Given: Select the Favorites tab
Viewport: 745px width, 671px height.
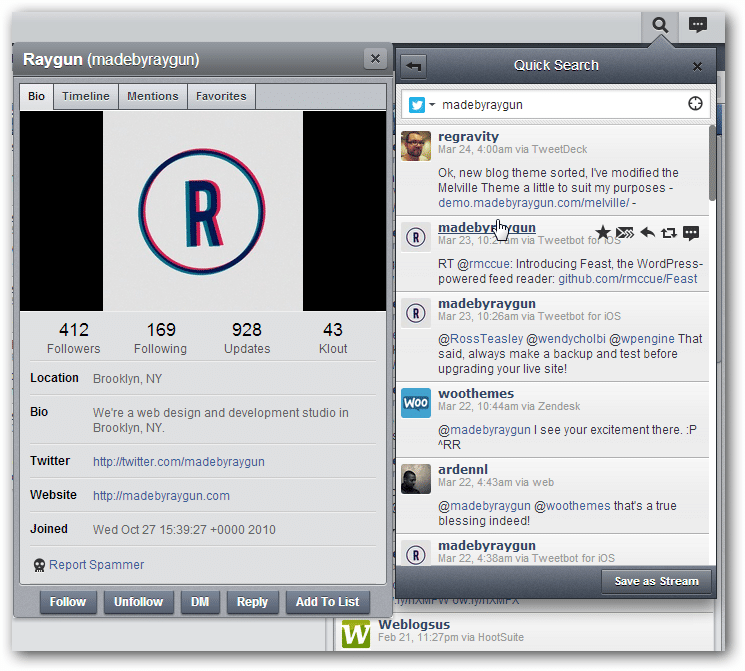Looking at the screenshot, I should pyautogui.click(x=221, y=96).
